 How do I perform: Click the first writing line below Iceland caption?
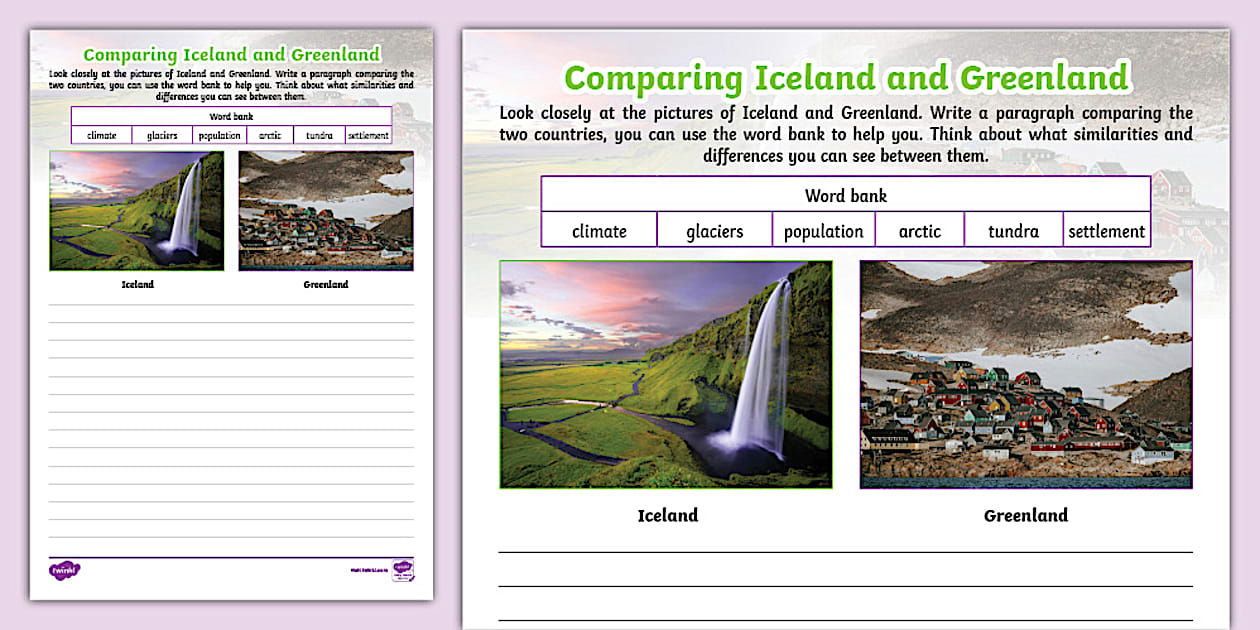click(846, 551)
